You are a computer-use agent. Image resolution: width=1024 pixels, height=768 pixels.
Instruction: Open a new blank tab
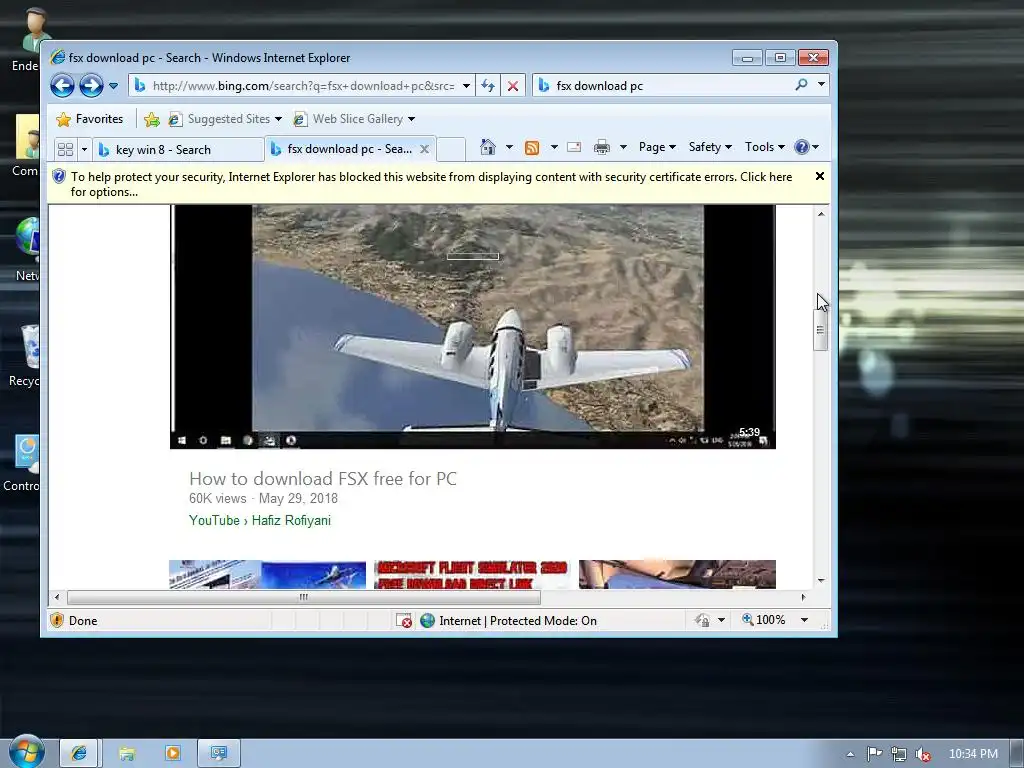coord(451,150)
